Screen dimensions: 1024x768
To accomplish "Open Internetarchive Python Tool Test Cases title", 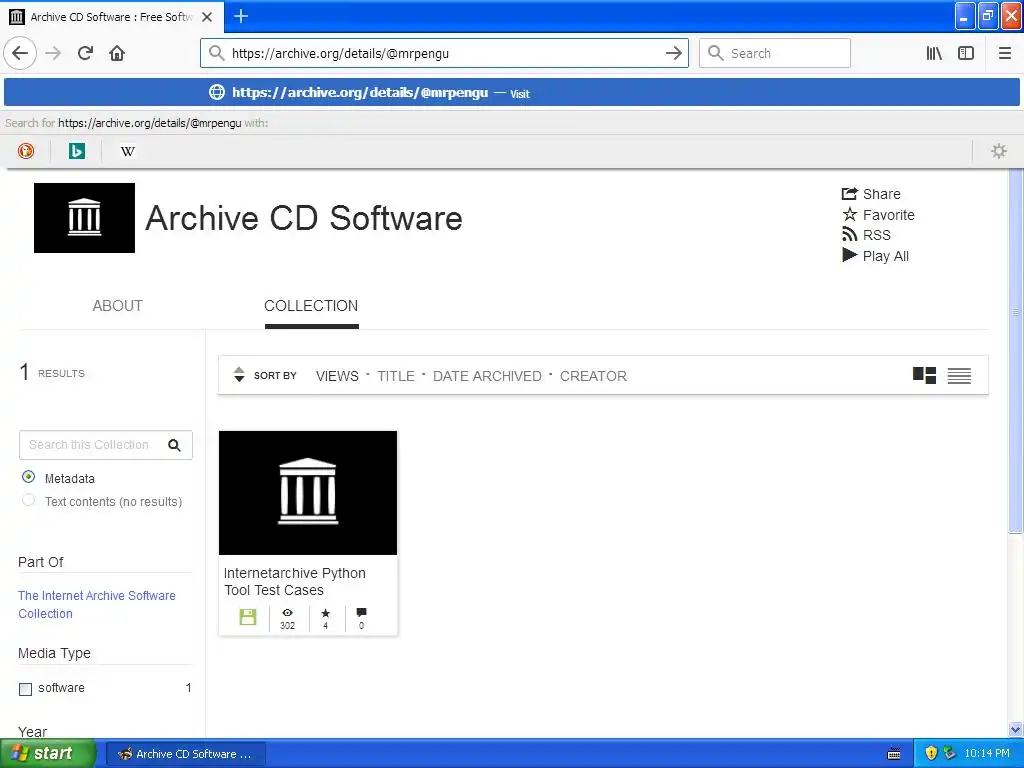I will pos(295,581).
